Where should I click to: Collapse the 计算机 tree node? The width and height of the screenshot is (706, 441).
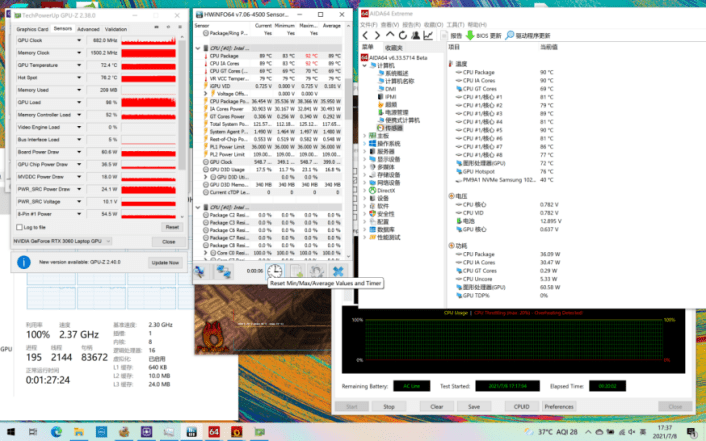coord(365,65)
